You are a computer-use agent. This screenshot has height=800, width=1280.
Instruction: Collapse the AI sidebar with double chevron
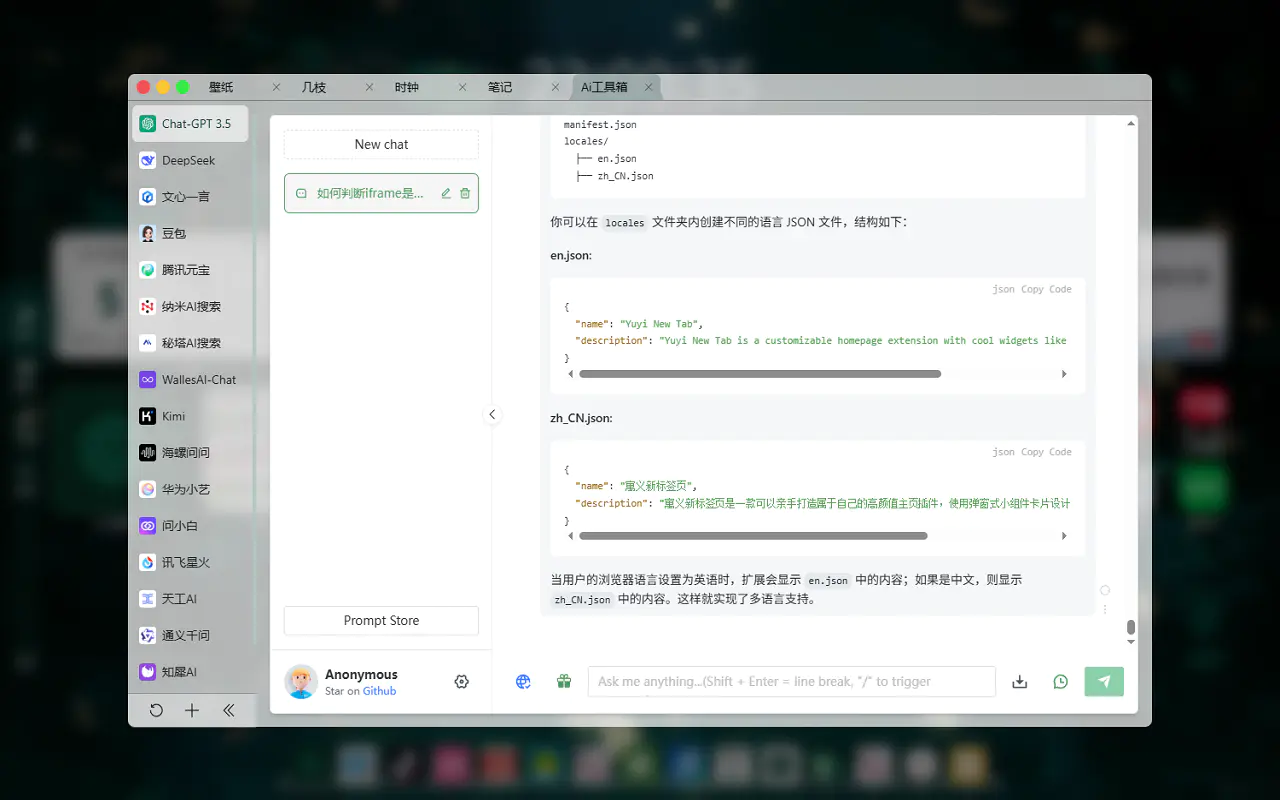coord(228,711)
